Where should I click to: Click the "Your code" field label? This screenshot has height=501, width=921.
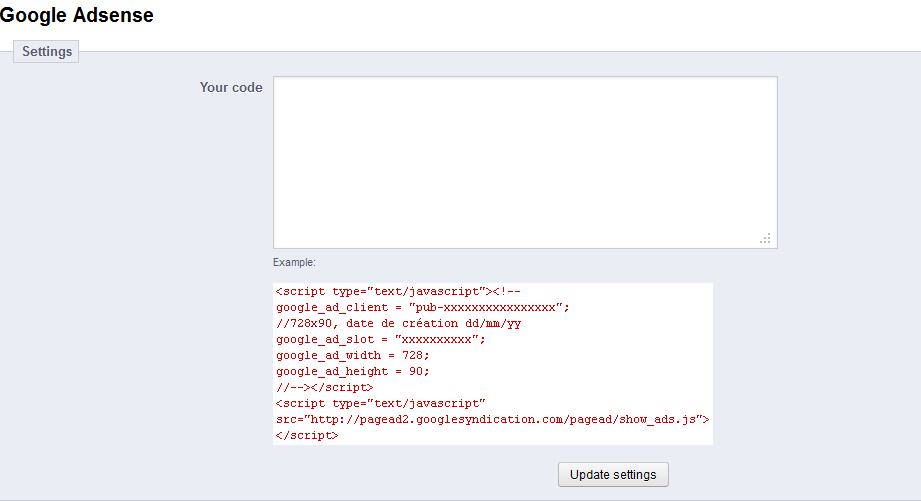[231, 88]
